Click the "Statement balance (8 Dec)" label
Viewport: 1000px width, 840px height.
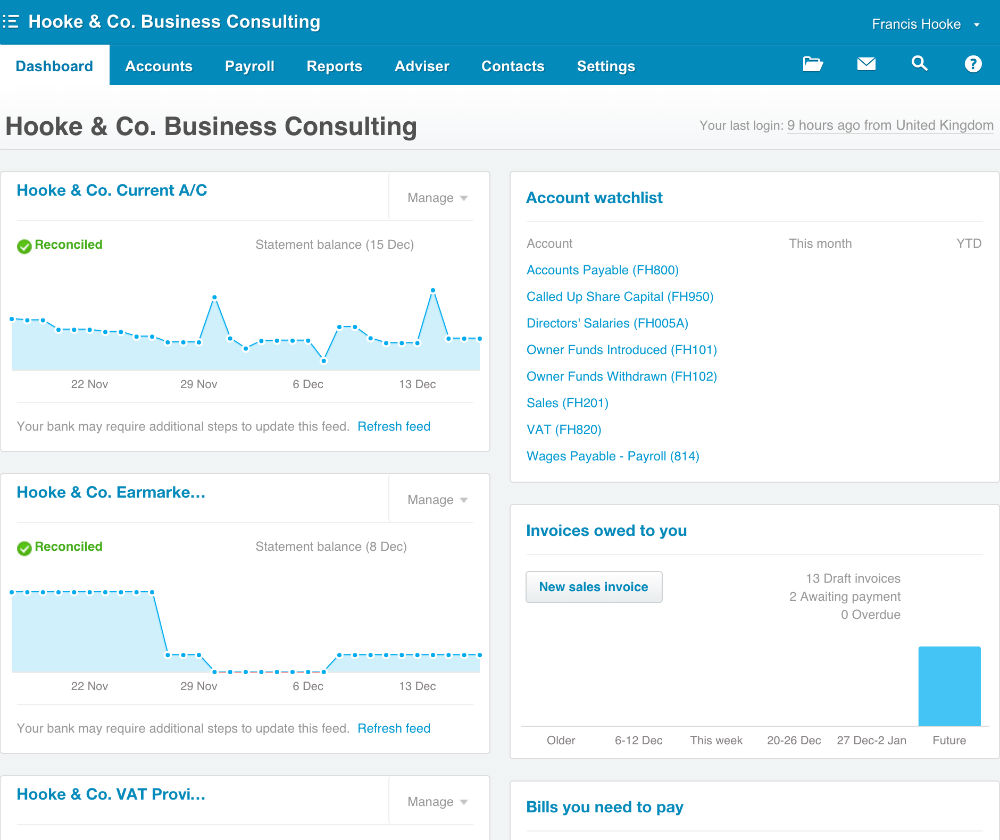click(331, 547)
